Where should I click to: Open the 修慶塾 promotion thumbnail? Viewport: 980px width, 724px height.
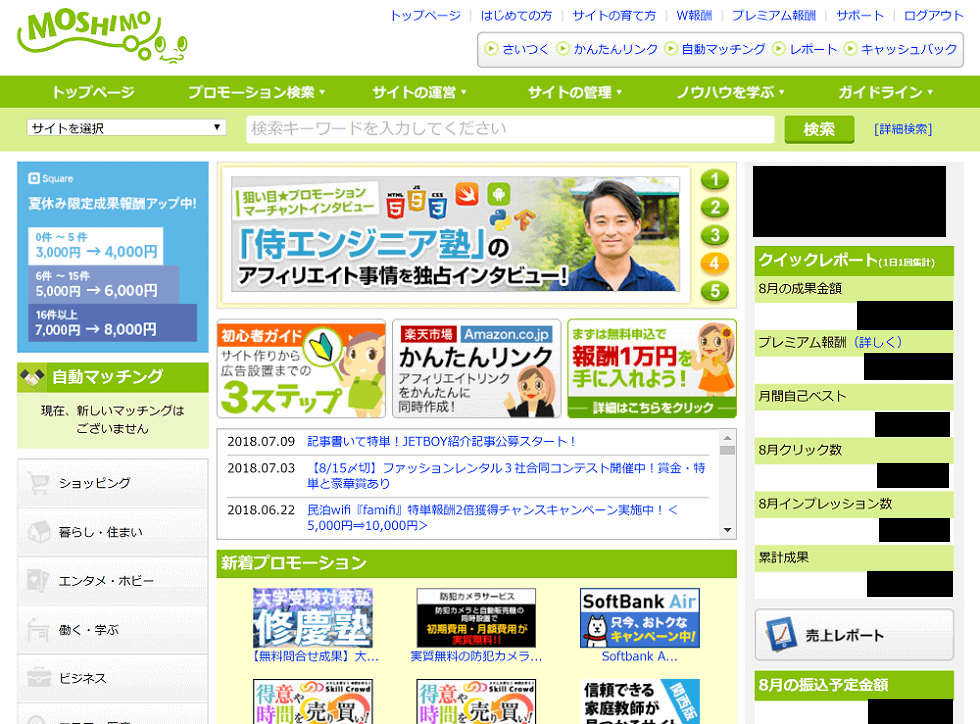click(312, 618)
